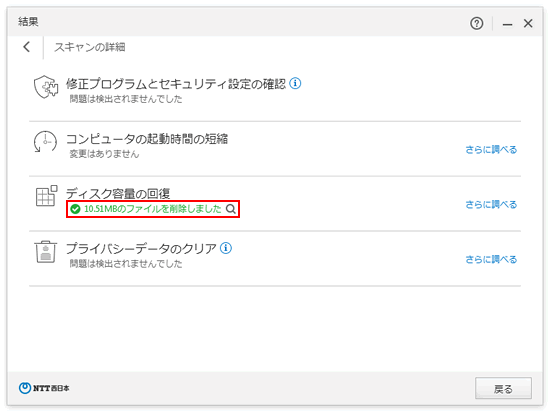Open さらに調べる for privacy data clearing
The height and width of the screenshot is (418, 550).
(491, 259)
